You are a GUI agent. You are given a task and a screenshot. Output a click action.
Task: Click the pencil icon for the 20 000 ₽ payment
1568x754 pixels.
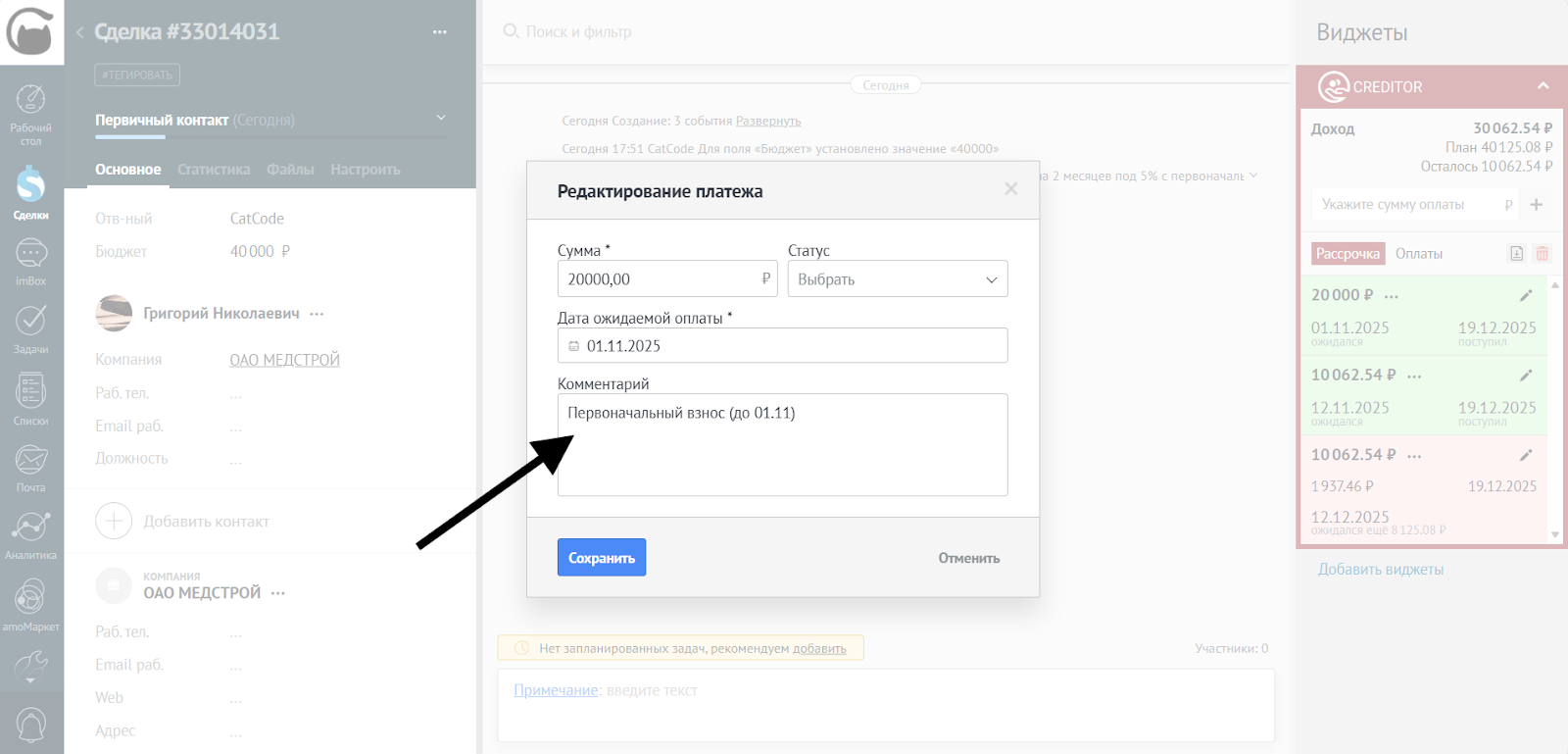click(x=1526, y=295)
